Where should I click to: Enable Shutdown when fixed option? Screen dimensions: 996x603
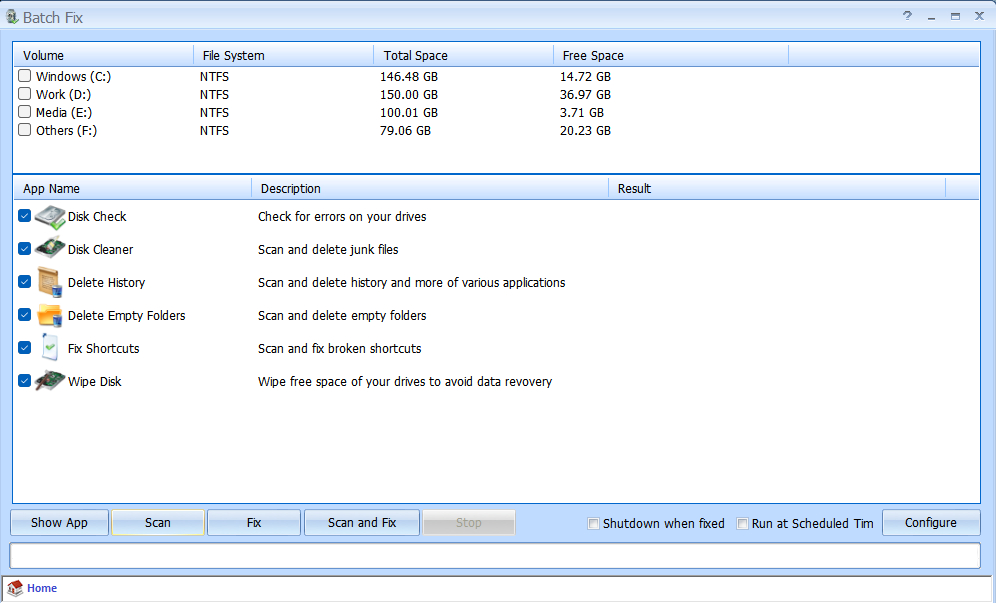[593, 523]
